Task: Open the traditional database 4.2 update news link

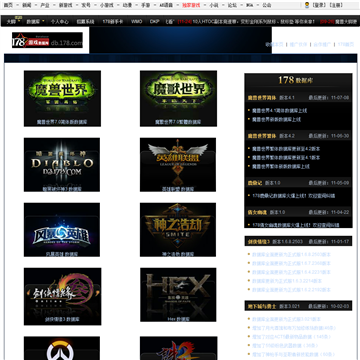Action: pyautogui.click(x=286, y=149)
